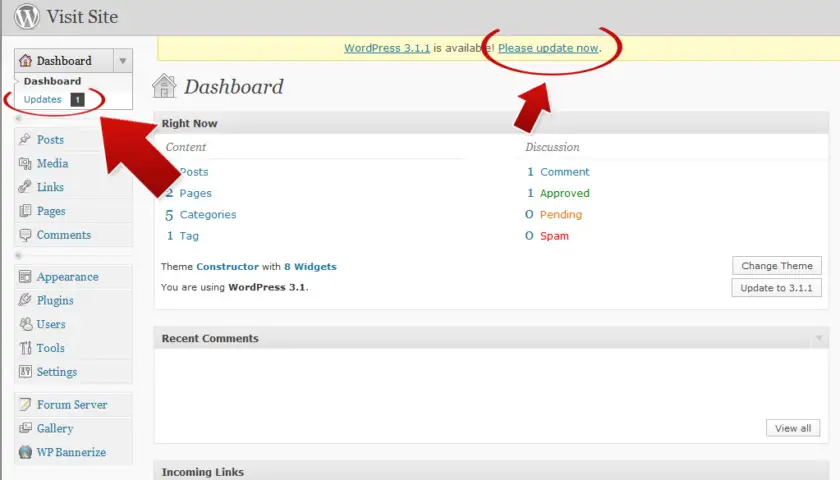The height and width of the screenshot is (480, 840).
Task: Click the Please update now link
Action: [x=548, y=48]
